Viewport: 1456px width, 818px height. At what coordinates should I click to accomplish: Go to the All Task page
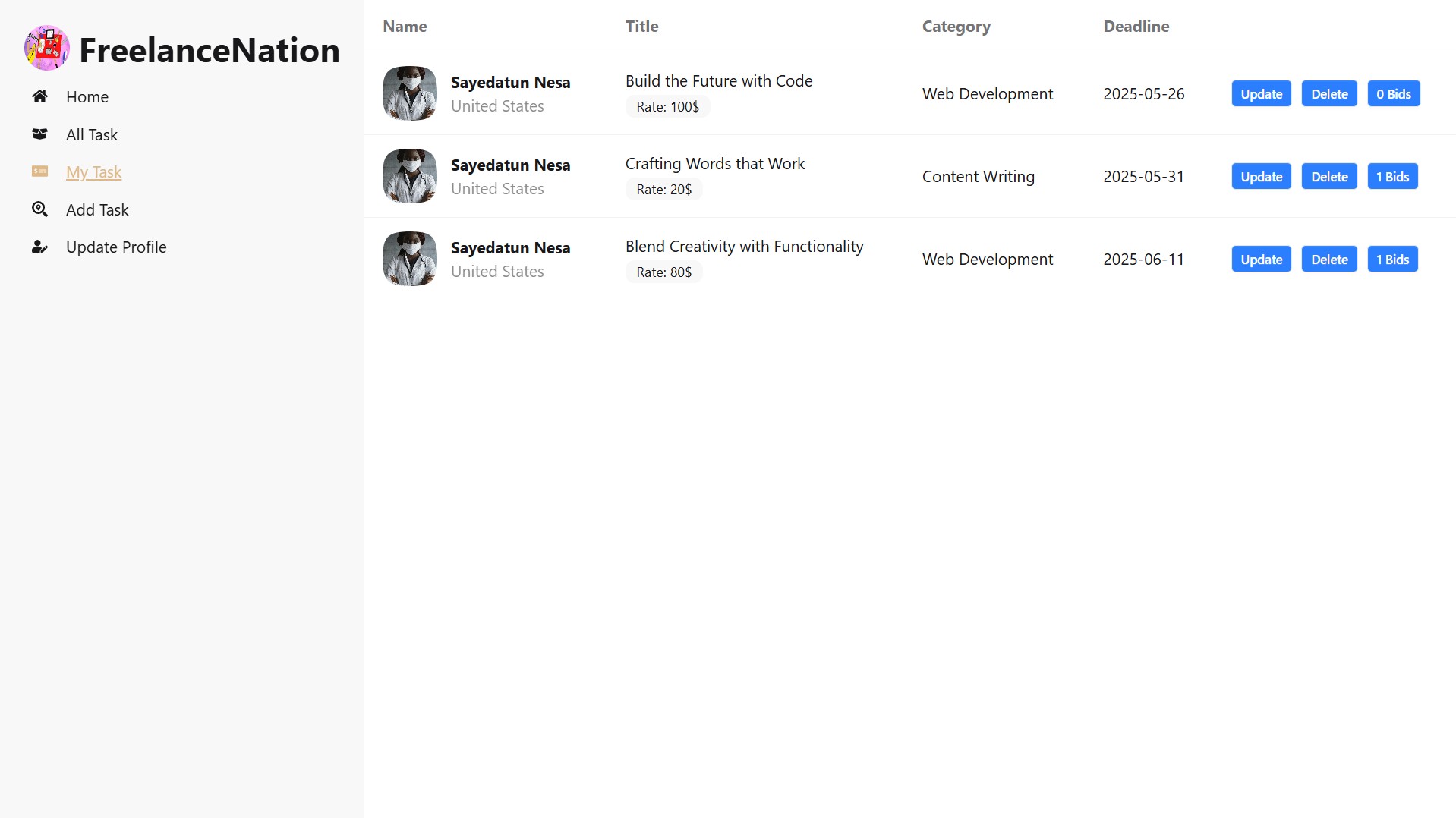coord(92,134)
